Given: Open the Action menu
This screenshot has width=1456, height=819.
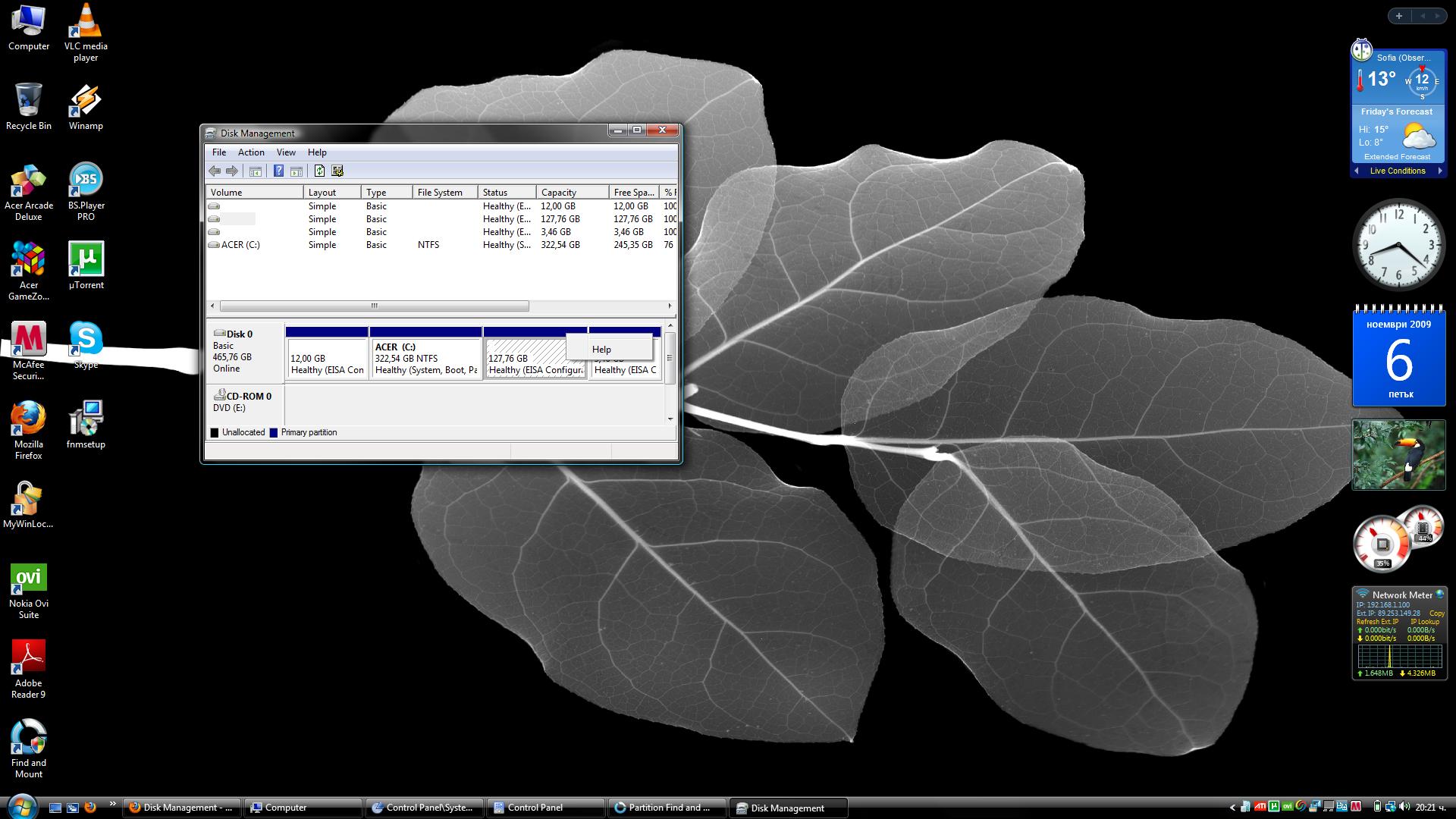Looking at the screenshot, I should (251, 152).
